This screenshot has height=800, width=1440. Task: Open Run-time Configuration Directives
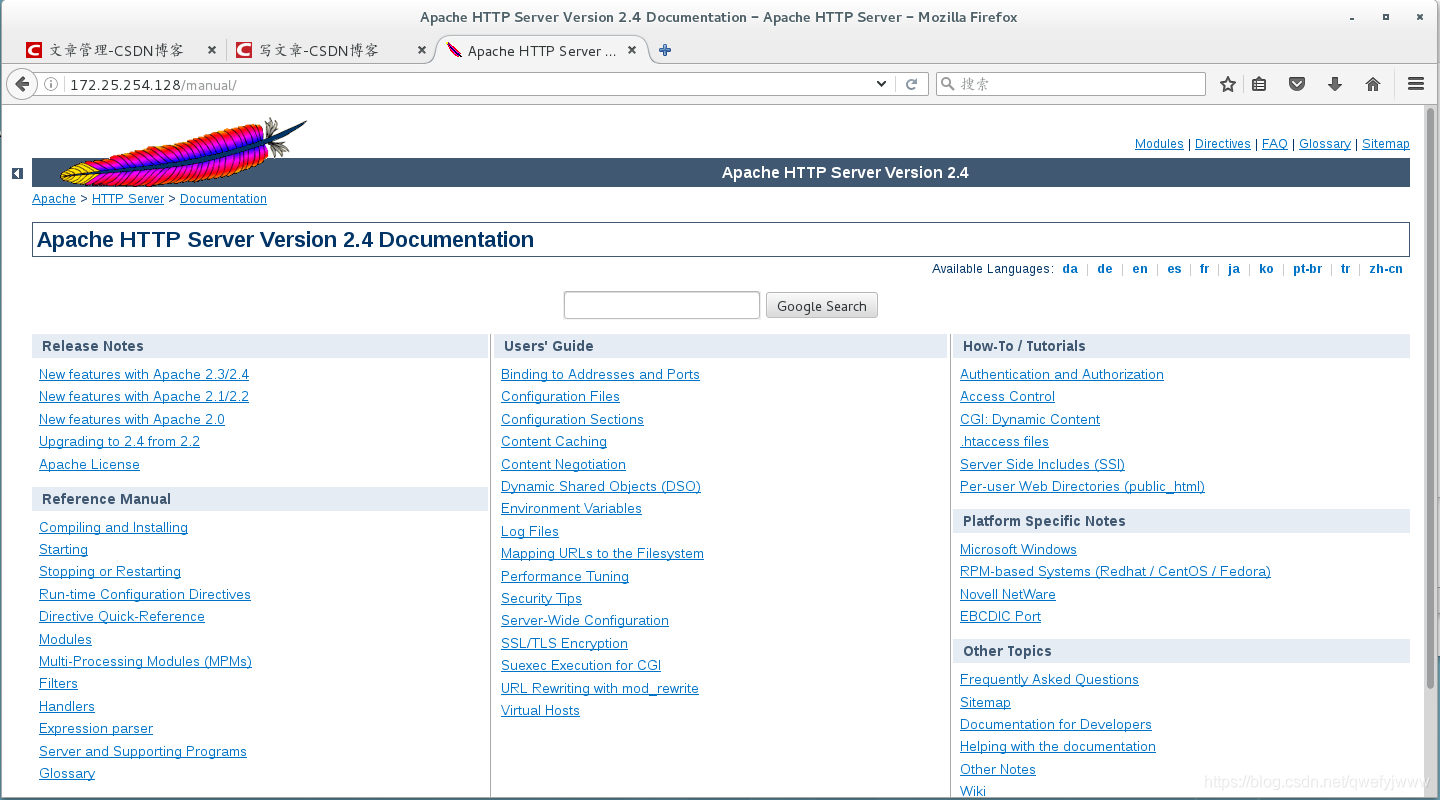(x=145, y=594)
